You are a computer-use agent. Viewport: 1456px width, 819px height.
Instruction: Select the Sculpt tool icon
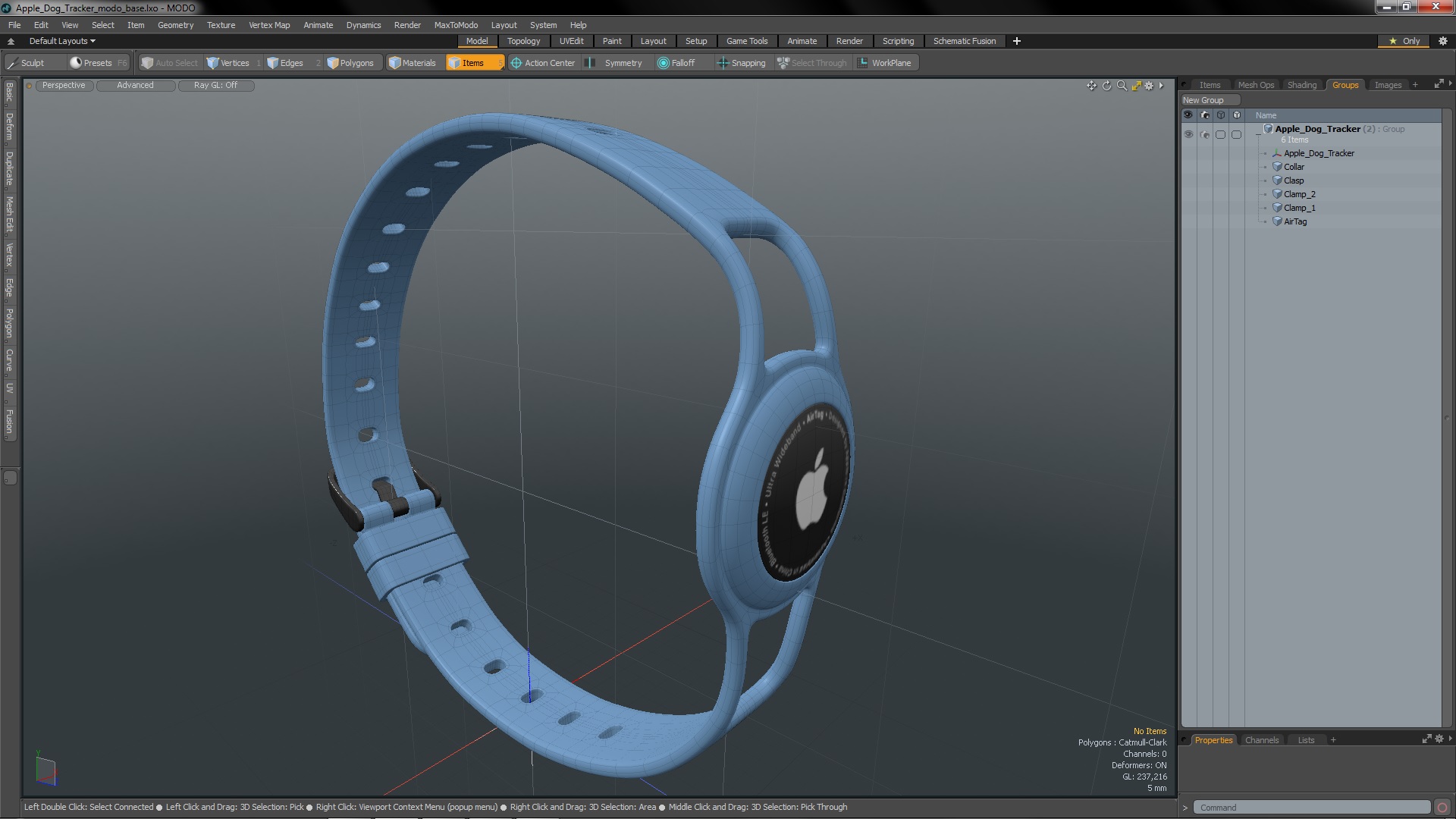pyautogui.click(x=12, y=63)
